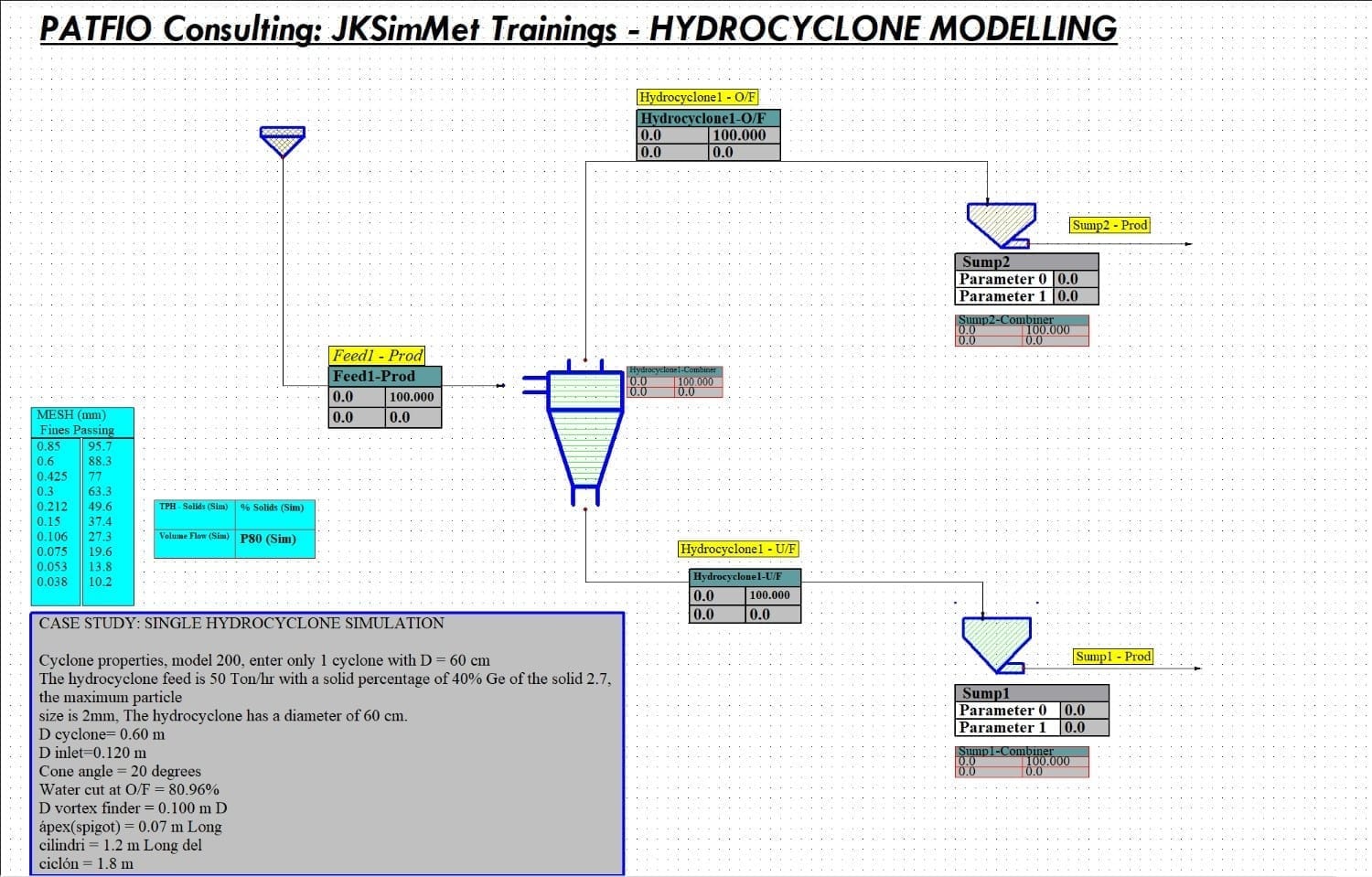The height and width of the screenshot is (877, 1372).
Task: Select the 37.4 fines passing value
Action: tap(101, 521)
